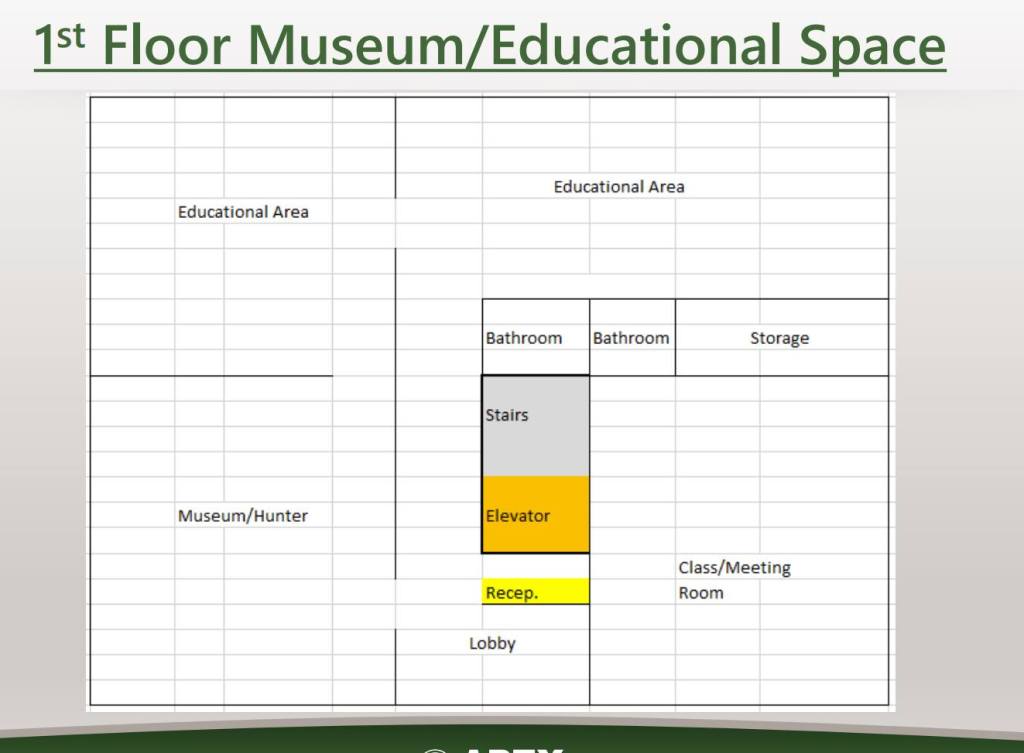The image size is (1024, 753).
Task: Click the Bathroom cell directly above Stairs
Action: click(524, 338)
